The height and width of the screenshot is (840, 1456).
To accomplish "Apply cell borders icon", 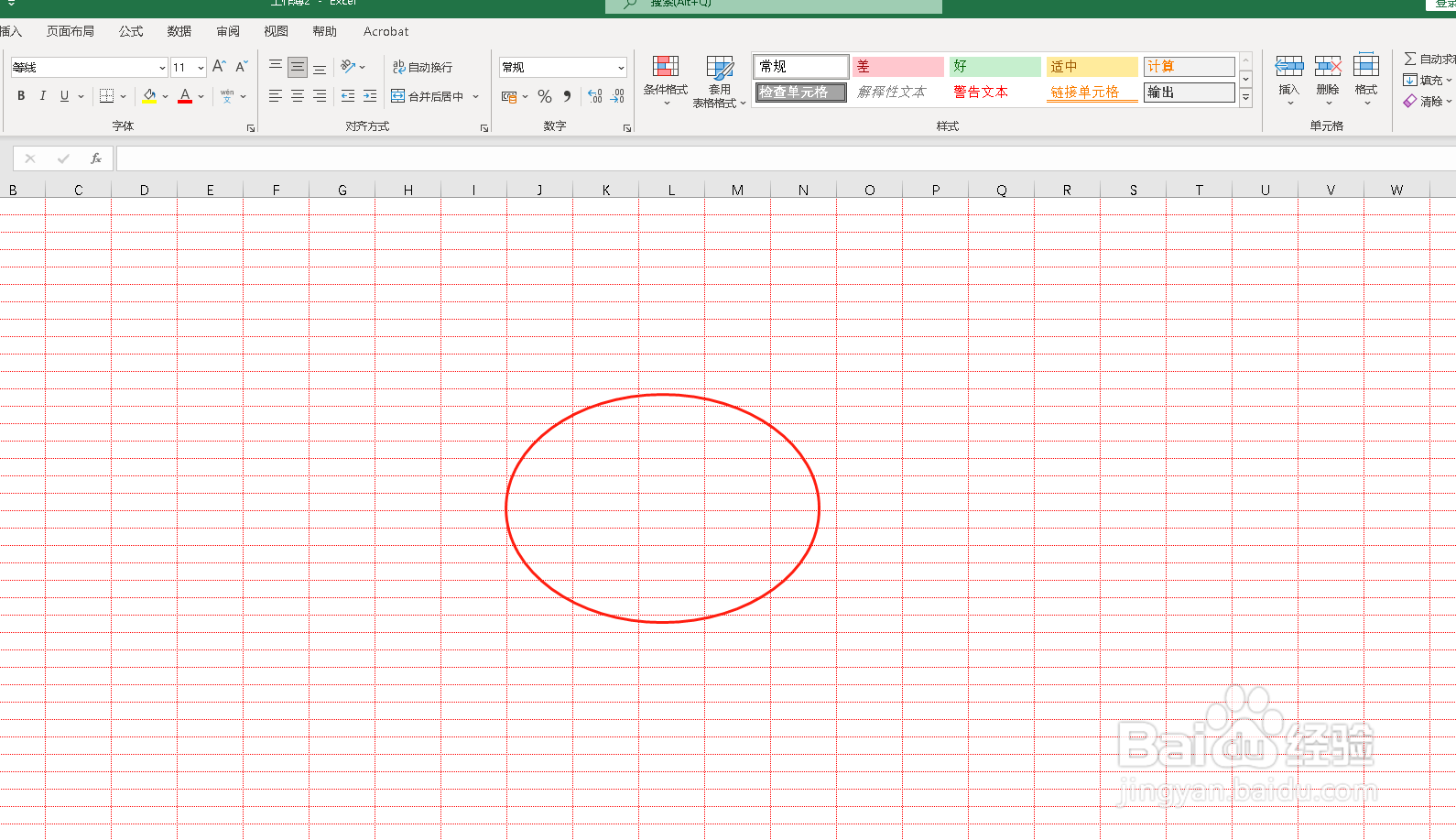I will click(106, 96).
